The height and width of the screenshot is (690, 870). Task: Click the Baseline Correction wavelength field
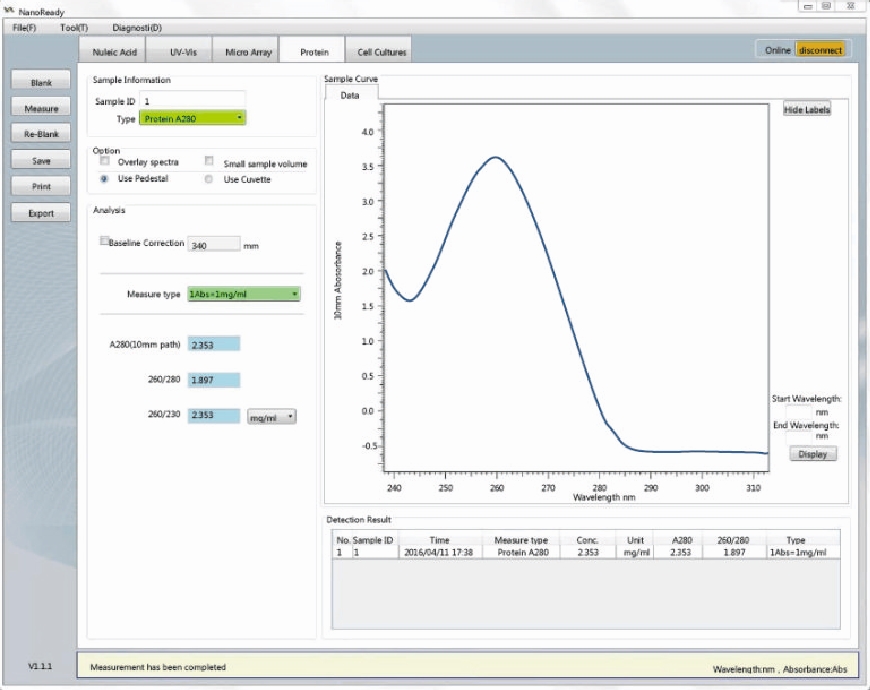[214, 245]
